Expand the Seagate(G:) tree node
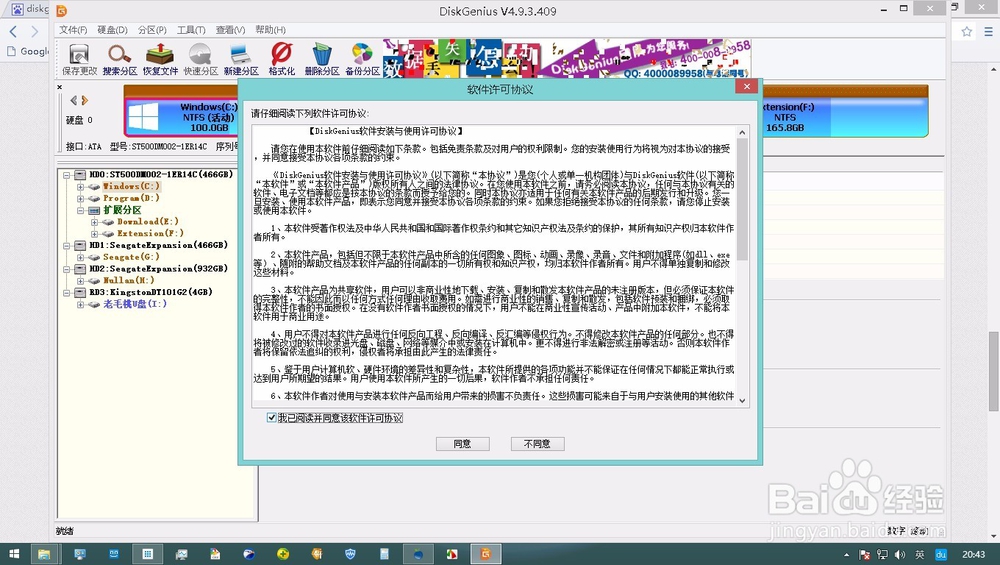 pos(80,257)
